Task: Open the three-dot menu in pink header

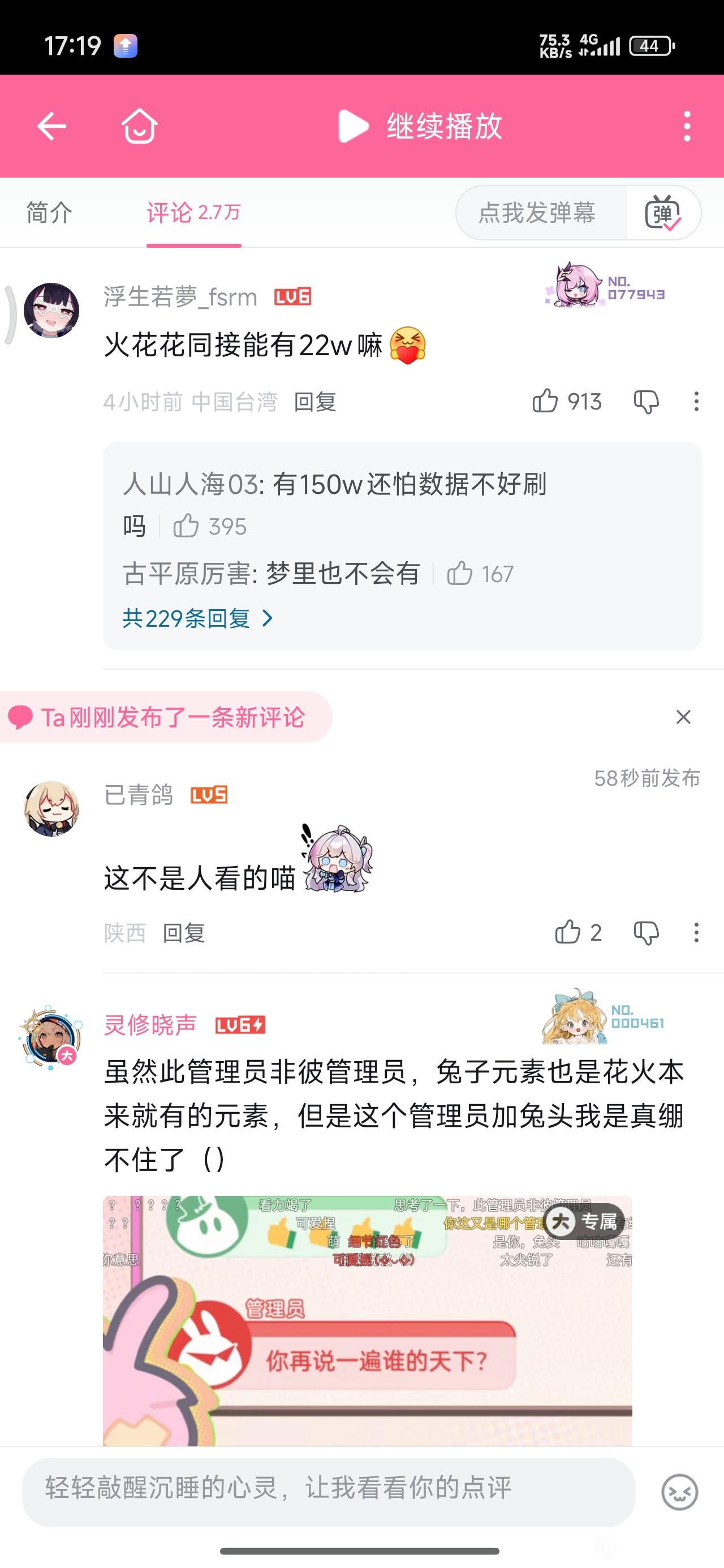Action: click(x=687, y=127)
